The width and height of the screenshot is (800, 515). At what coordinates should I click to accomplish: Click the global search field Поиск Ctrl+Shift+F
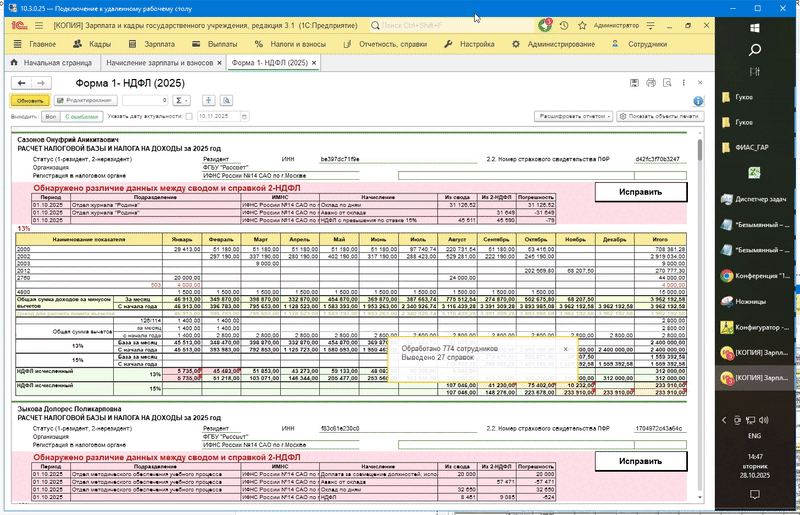click(x=452, y=25)
